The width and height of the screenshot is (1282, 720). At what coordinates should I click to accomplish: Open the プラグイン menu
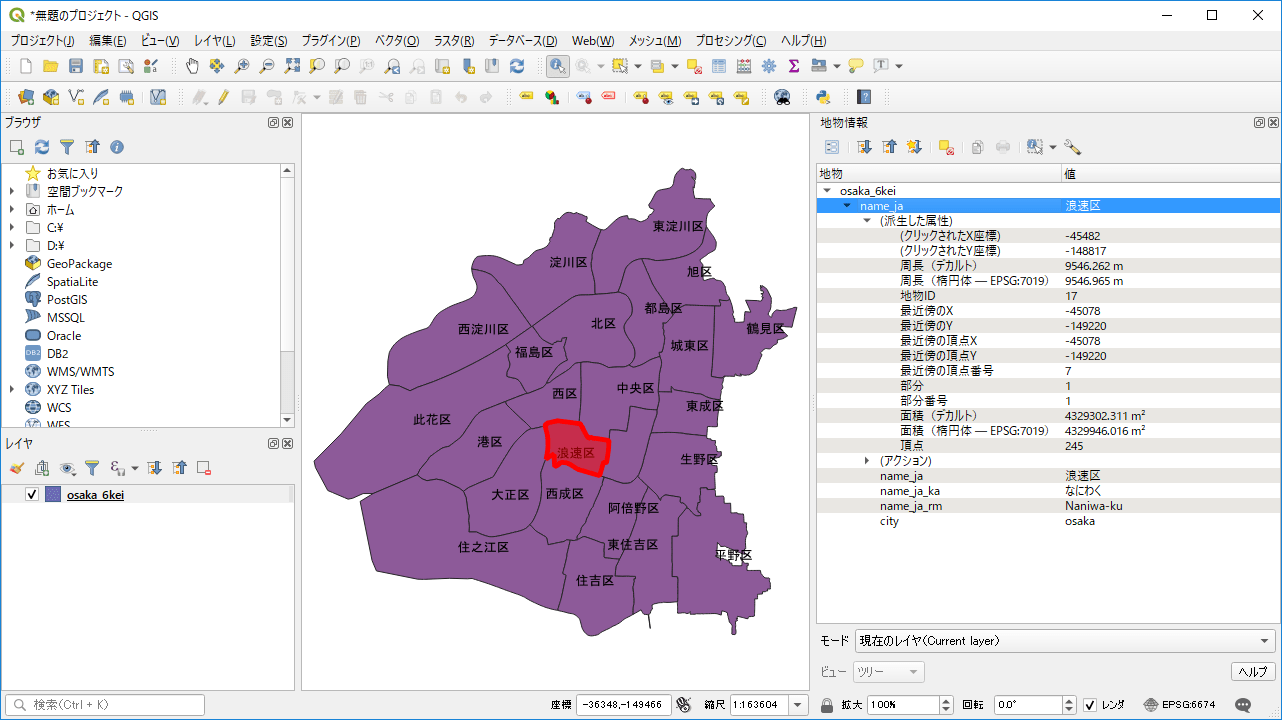pos(330,41)
